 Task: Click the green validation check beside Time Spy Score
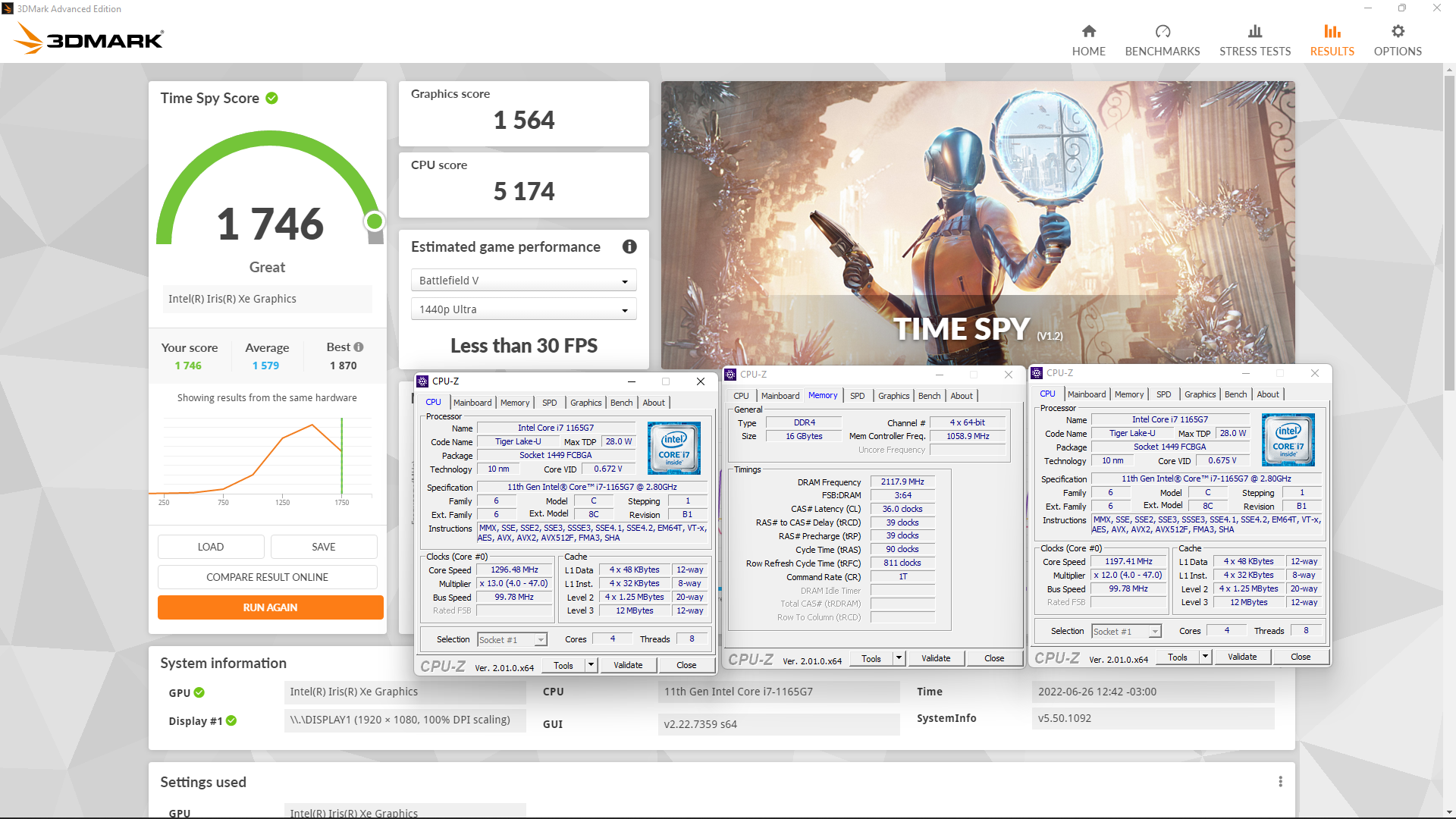(x=271, y=98)
